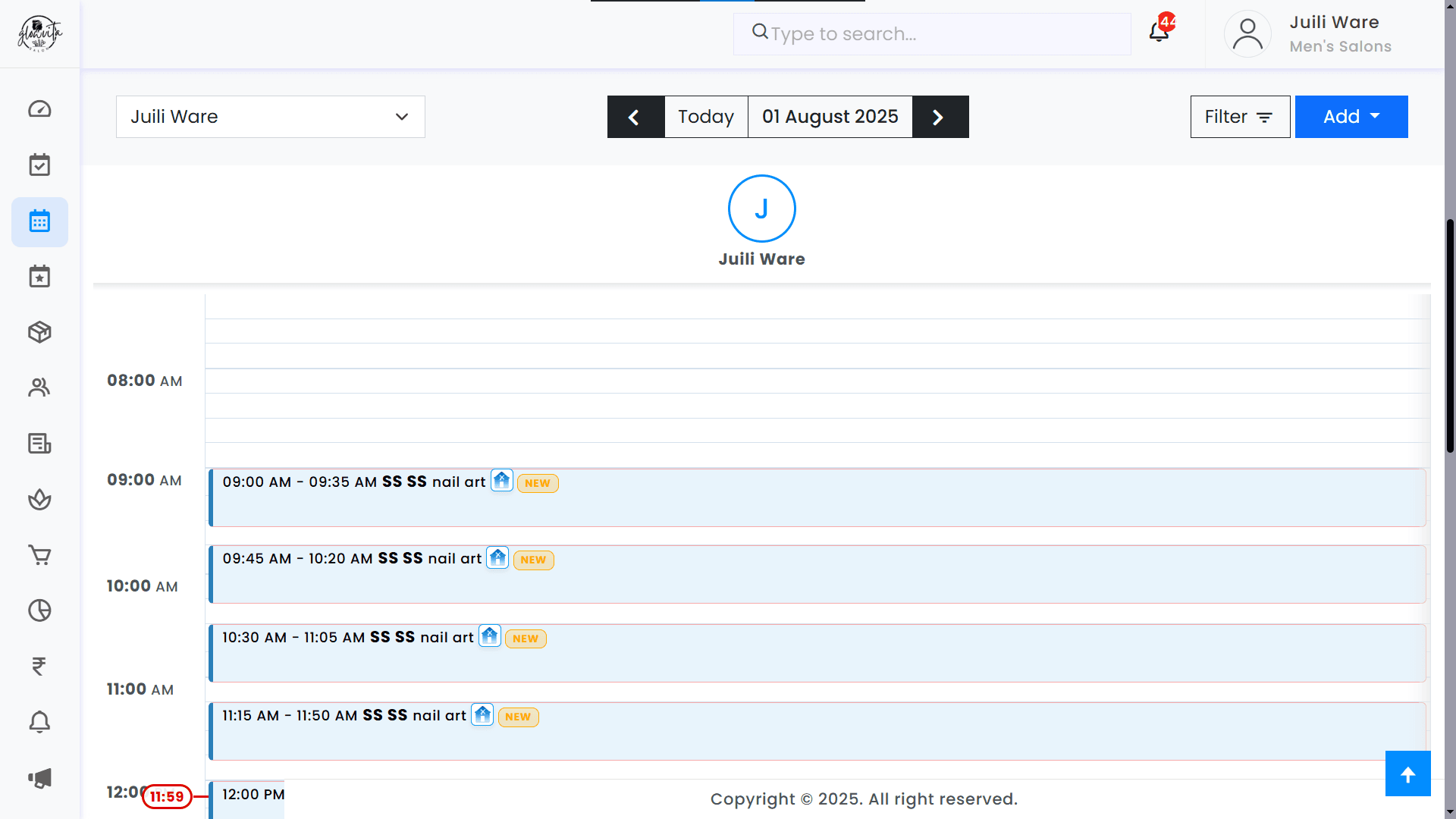Viewport: 1456px width, 819px height.
Task: Click the search input field
Action: click(940, 34)
